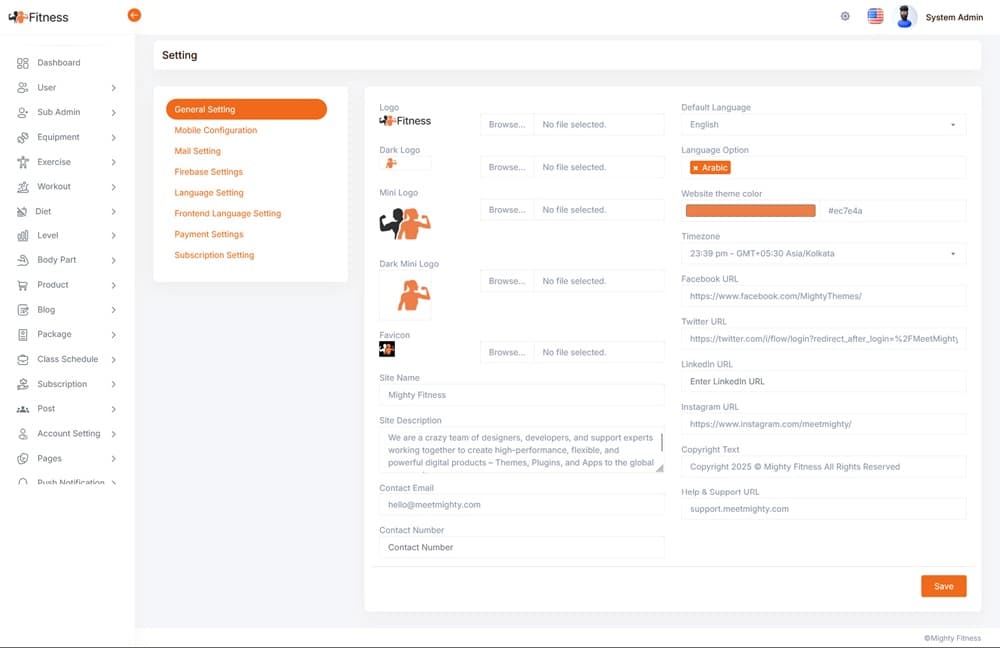Viewport: 1000px width, 648px height.
Task: Click the Site Name input field
Action: point(521,395)
